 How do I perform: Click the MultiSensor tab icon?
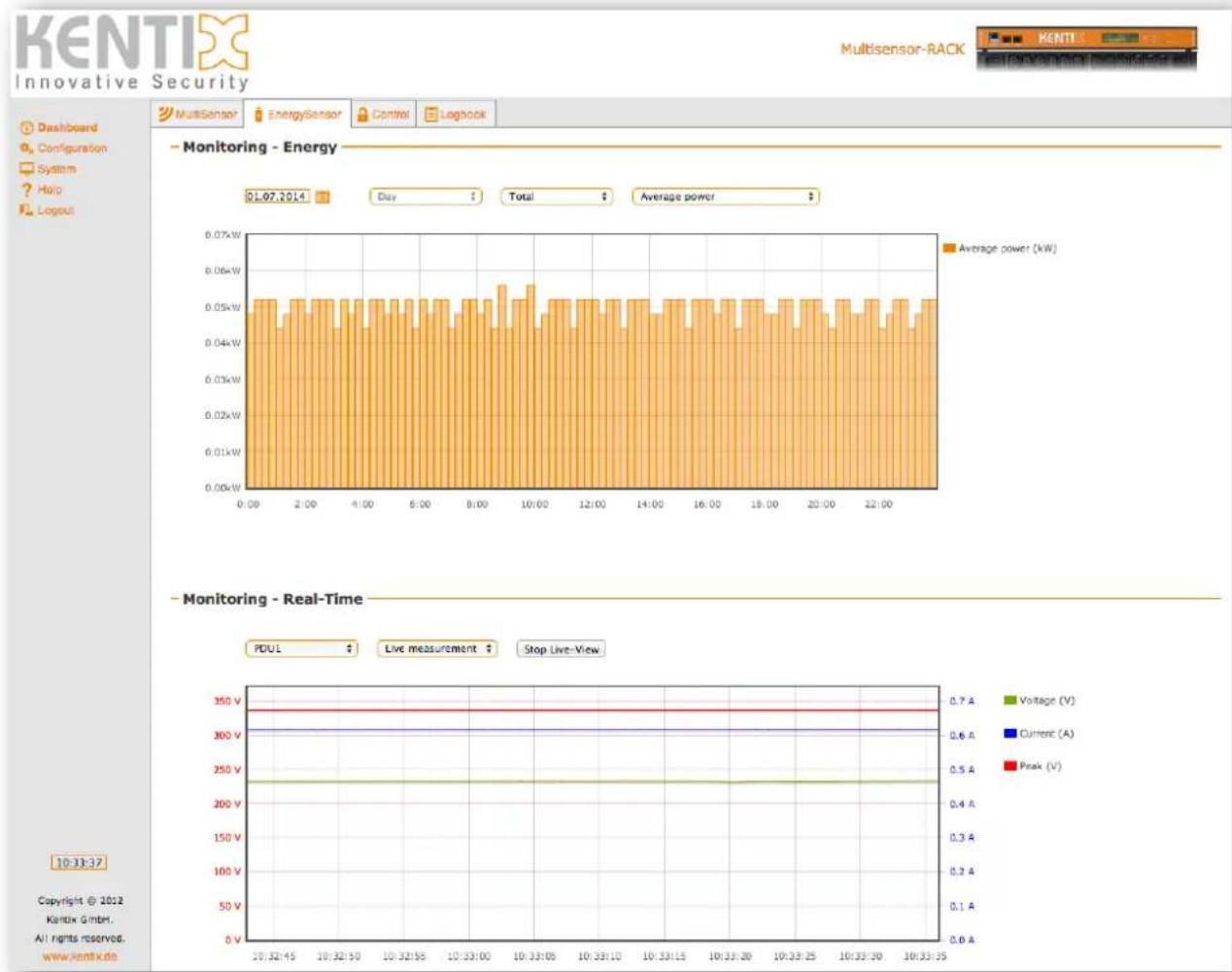(166, 114)
